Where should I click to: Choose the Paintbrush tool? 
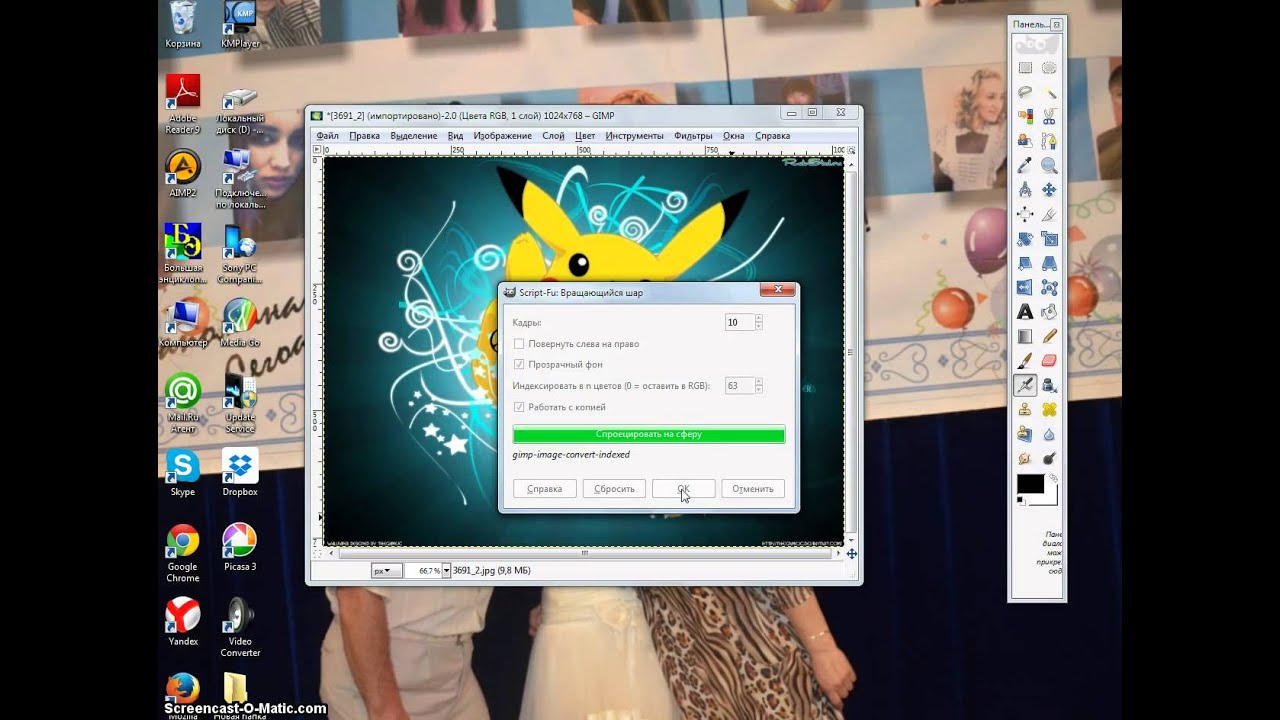1025,360
